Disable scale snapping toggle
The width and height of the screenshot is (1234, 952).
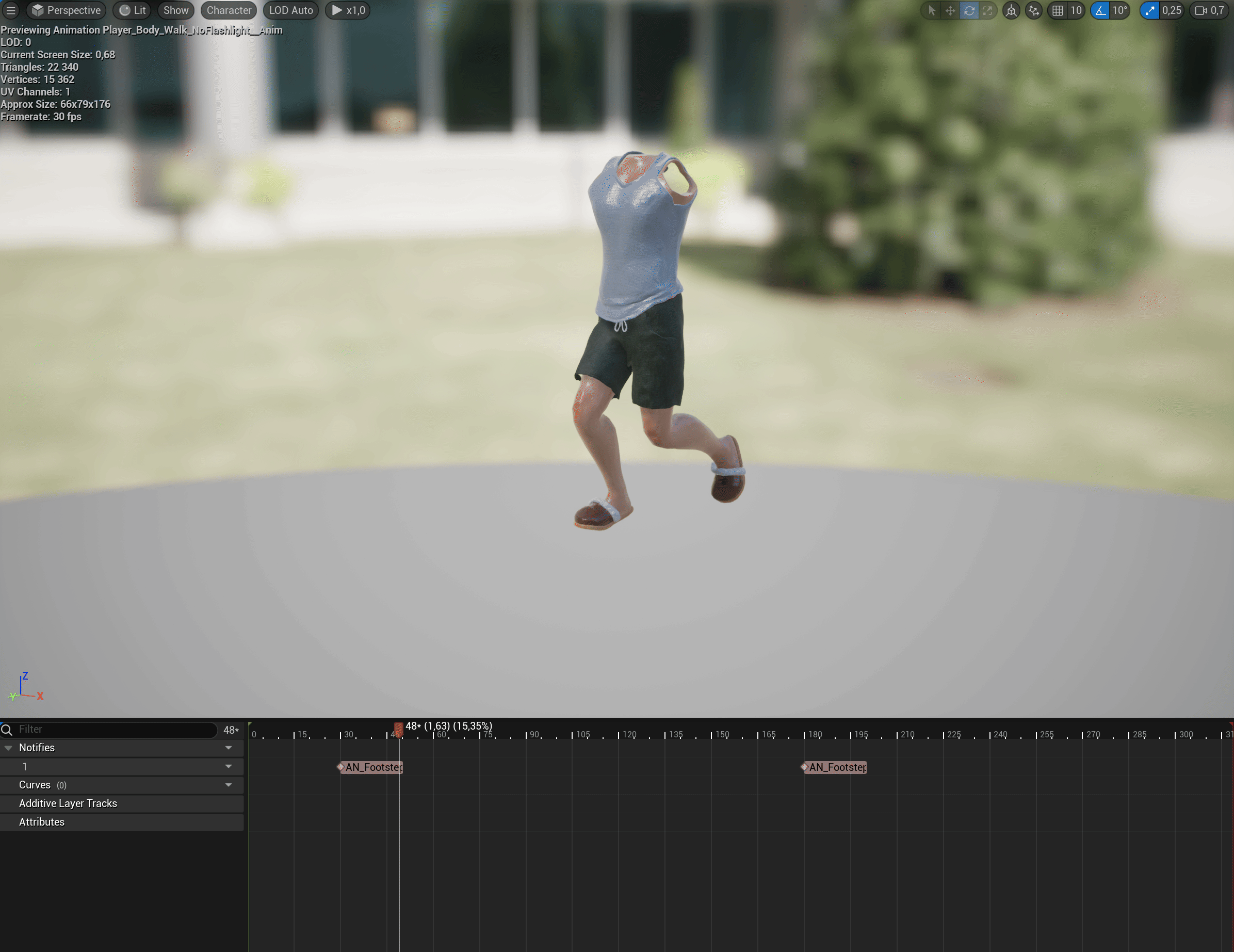click(x=1150, y=10)
